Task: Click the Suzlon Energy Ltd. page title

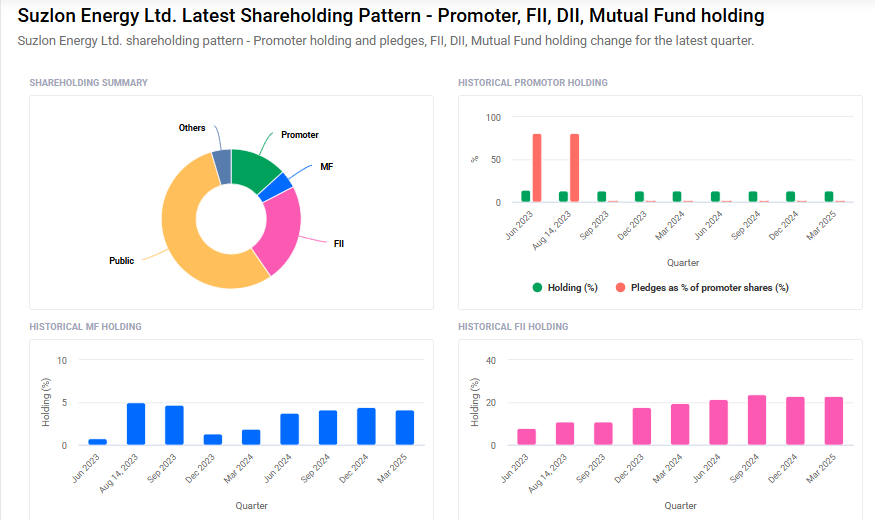Action: (391, 16)
